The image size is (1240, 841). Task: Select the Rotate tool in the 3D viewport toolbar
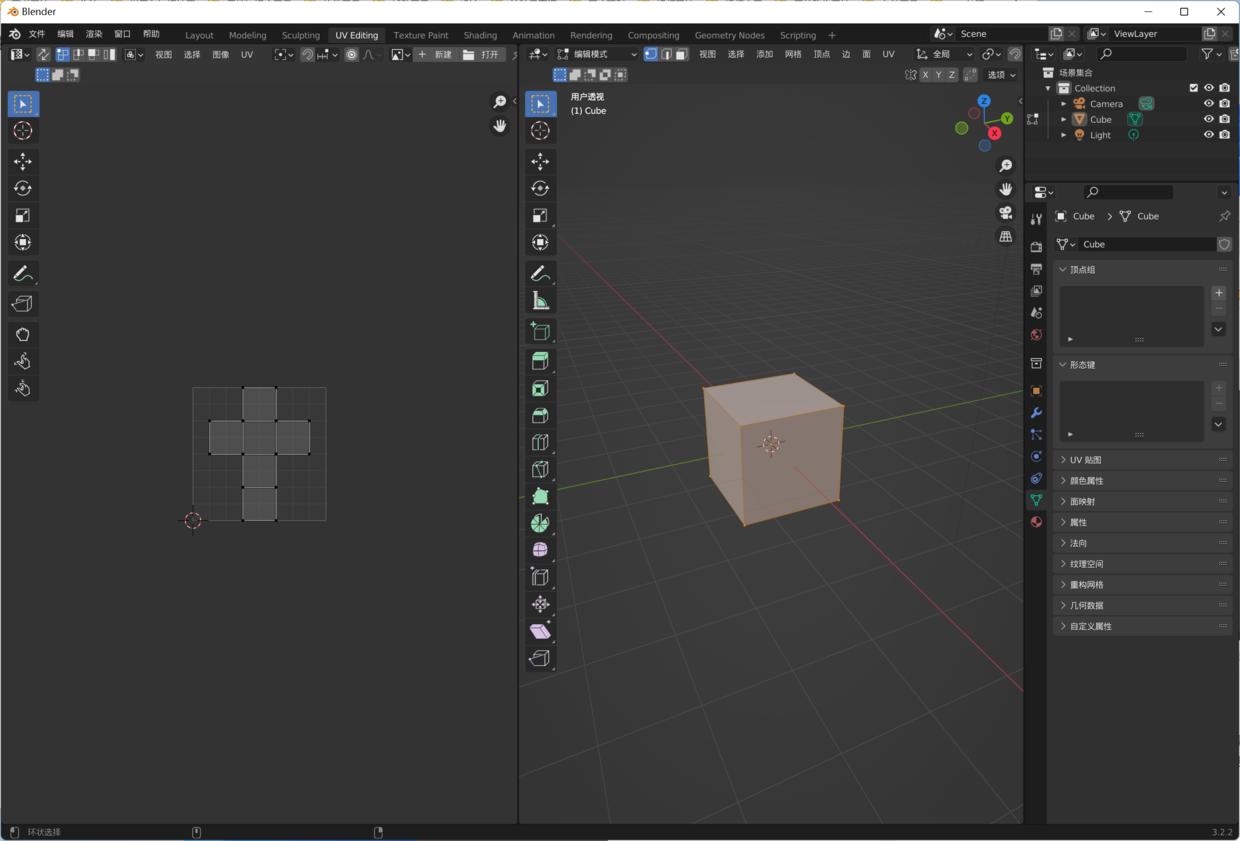(x=540, y=188)
